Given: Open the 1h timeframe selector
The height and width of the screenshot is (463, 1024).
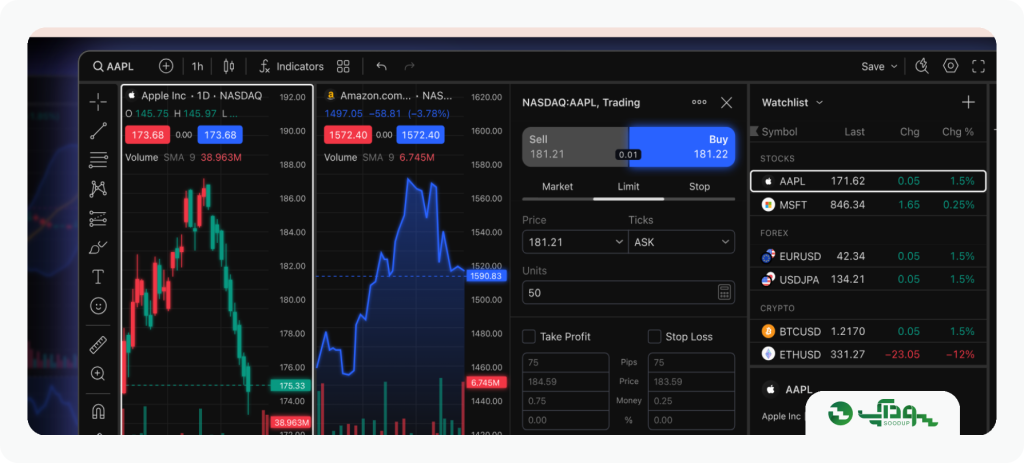Looking at the screenshot, I should 197,67.
